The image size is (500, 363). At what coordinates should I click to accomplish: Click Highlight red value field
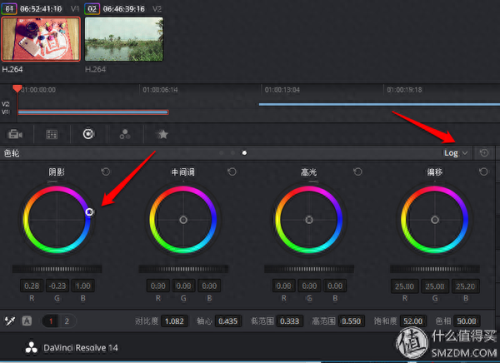(x=284, y=286)
